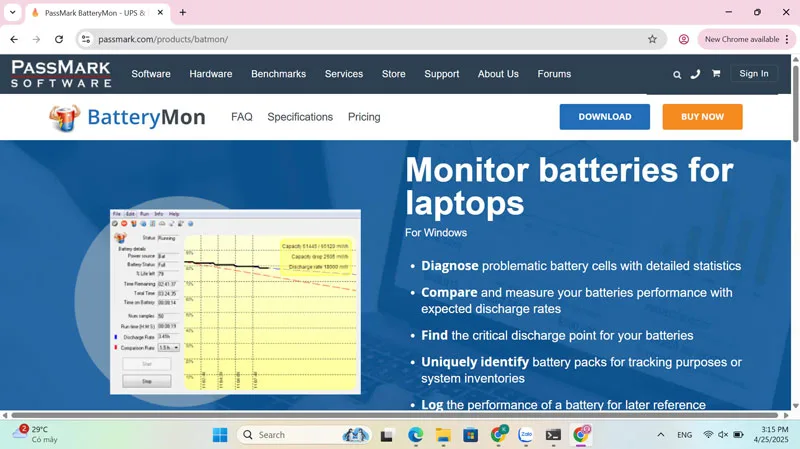Viewport: 800px width, 449px height.
Task: Open Zalo from the taskbar
Action: coord(526,435)
